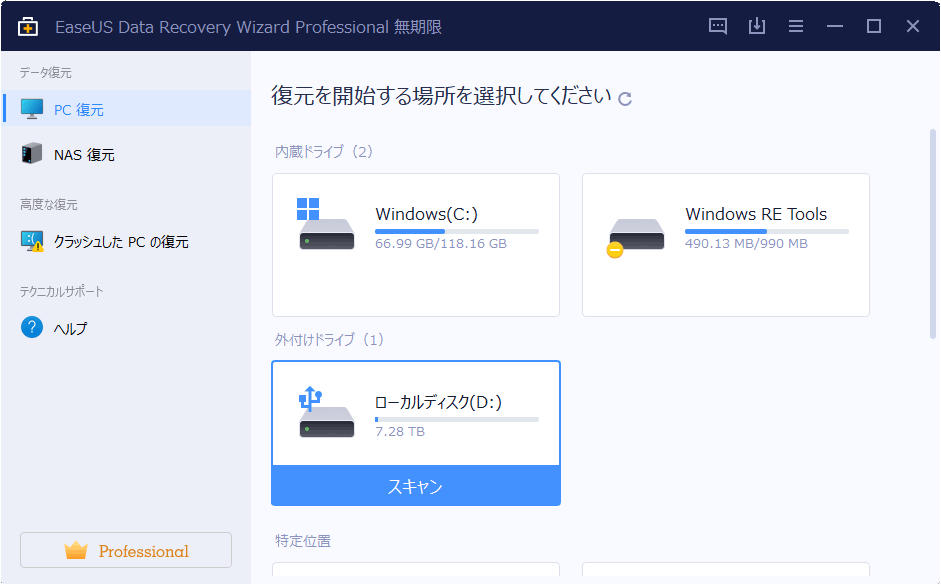Click the Professional crown button

126,550
